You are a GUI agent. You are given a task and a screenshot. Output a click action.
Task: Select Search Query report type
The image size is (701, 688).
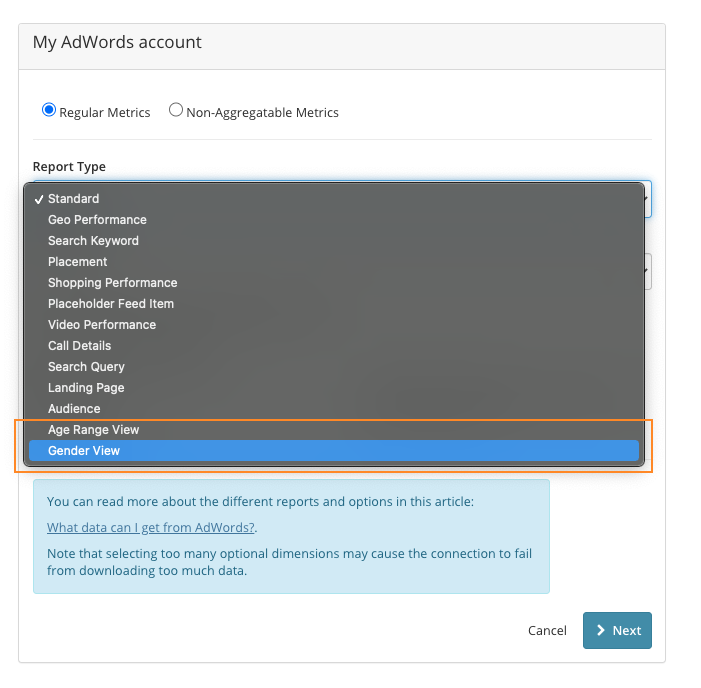point(334,367)
